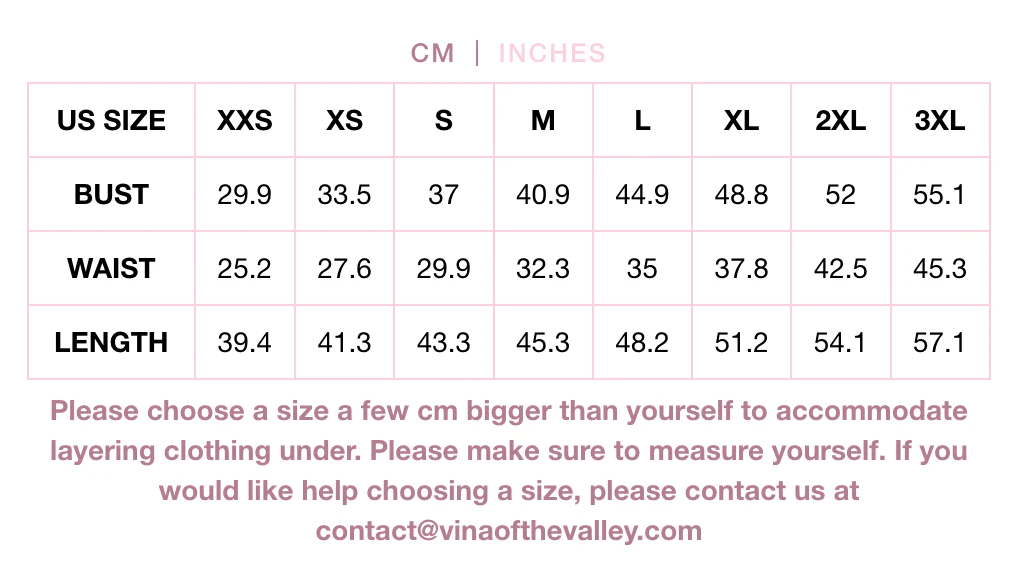
Task: Click the WAIST row label
Action: coord(111,268)
